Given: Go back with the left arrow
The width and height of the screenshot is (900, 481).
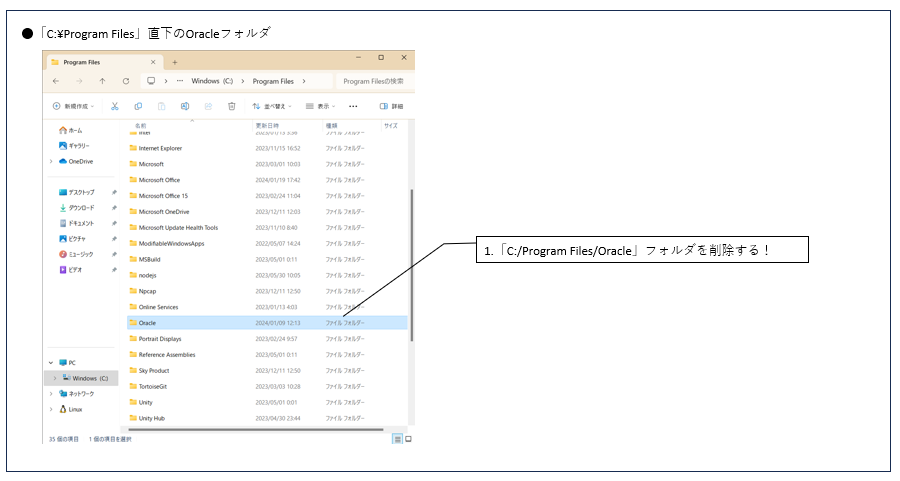Looking at the screenshot, I should pyautogui.click(x=56, y=82).
